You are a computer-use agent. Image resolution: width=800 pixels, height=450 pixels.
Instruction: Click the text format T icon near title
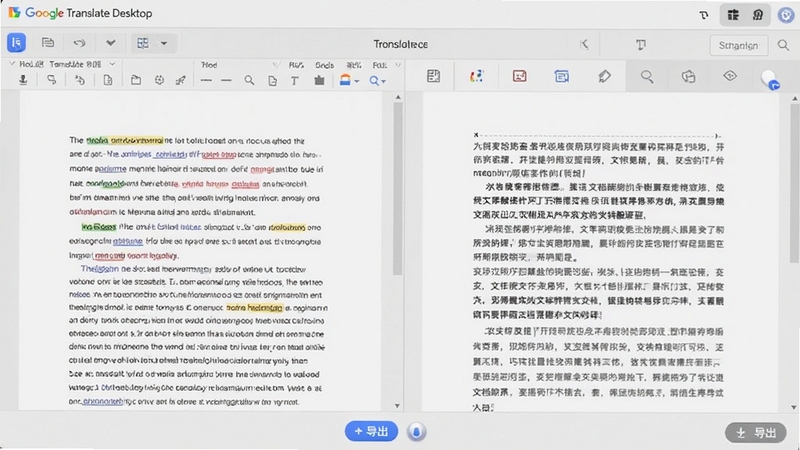(641, 45)
